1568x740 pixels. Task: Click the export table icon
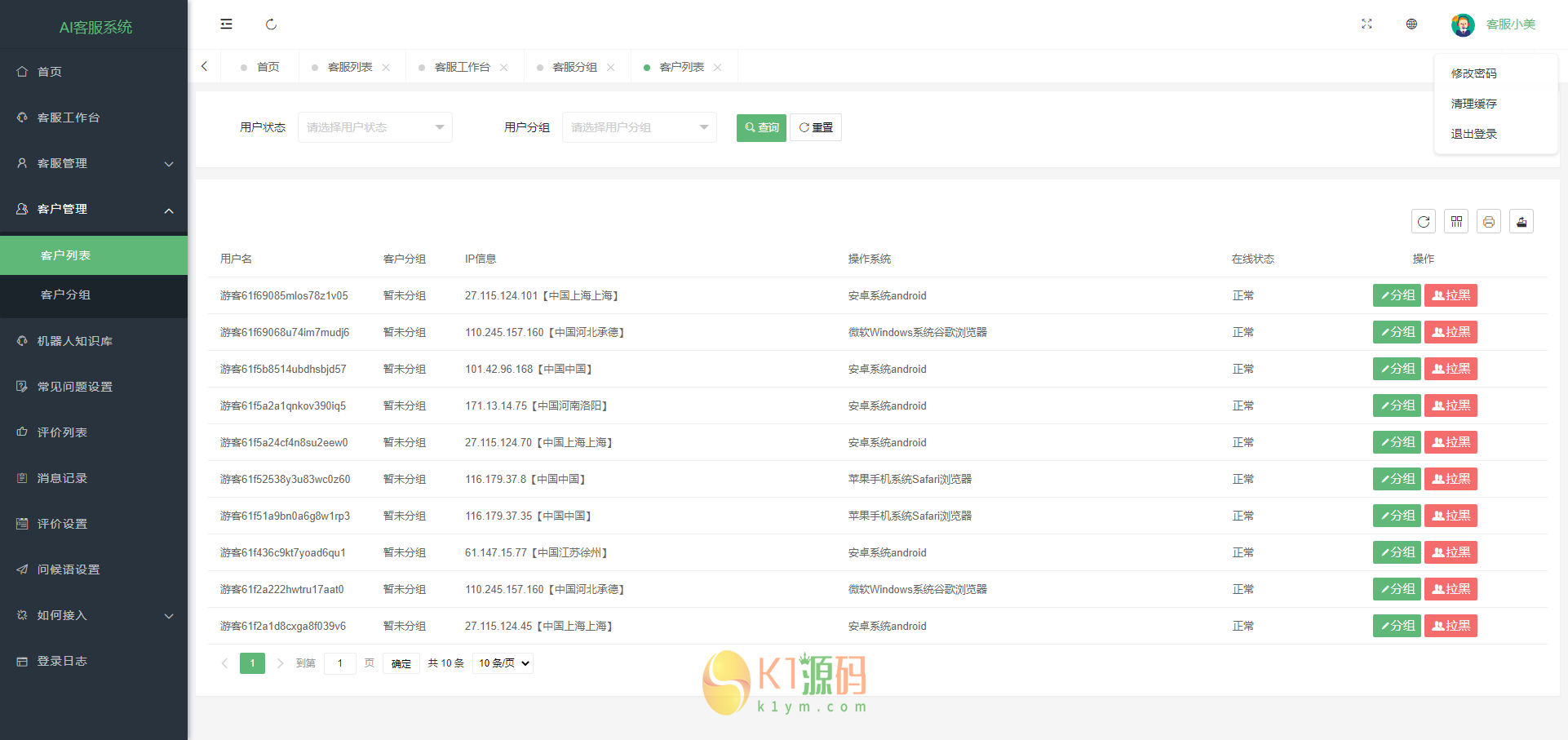[1521, 222]
